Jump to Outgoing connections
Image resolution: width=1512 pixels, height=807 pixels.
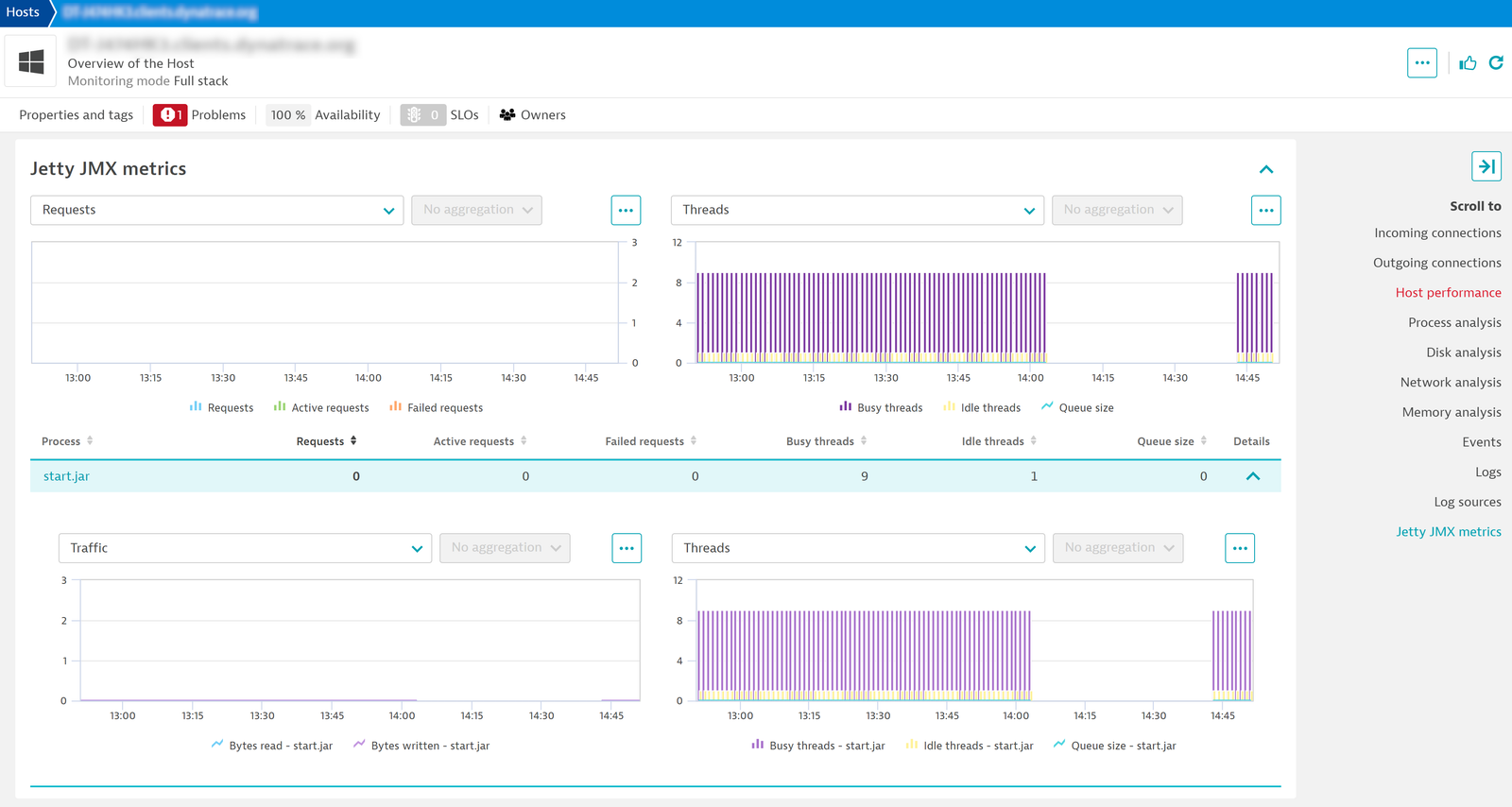tap(1436, 263)
